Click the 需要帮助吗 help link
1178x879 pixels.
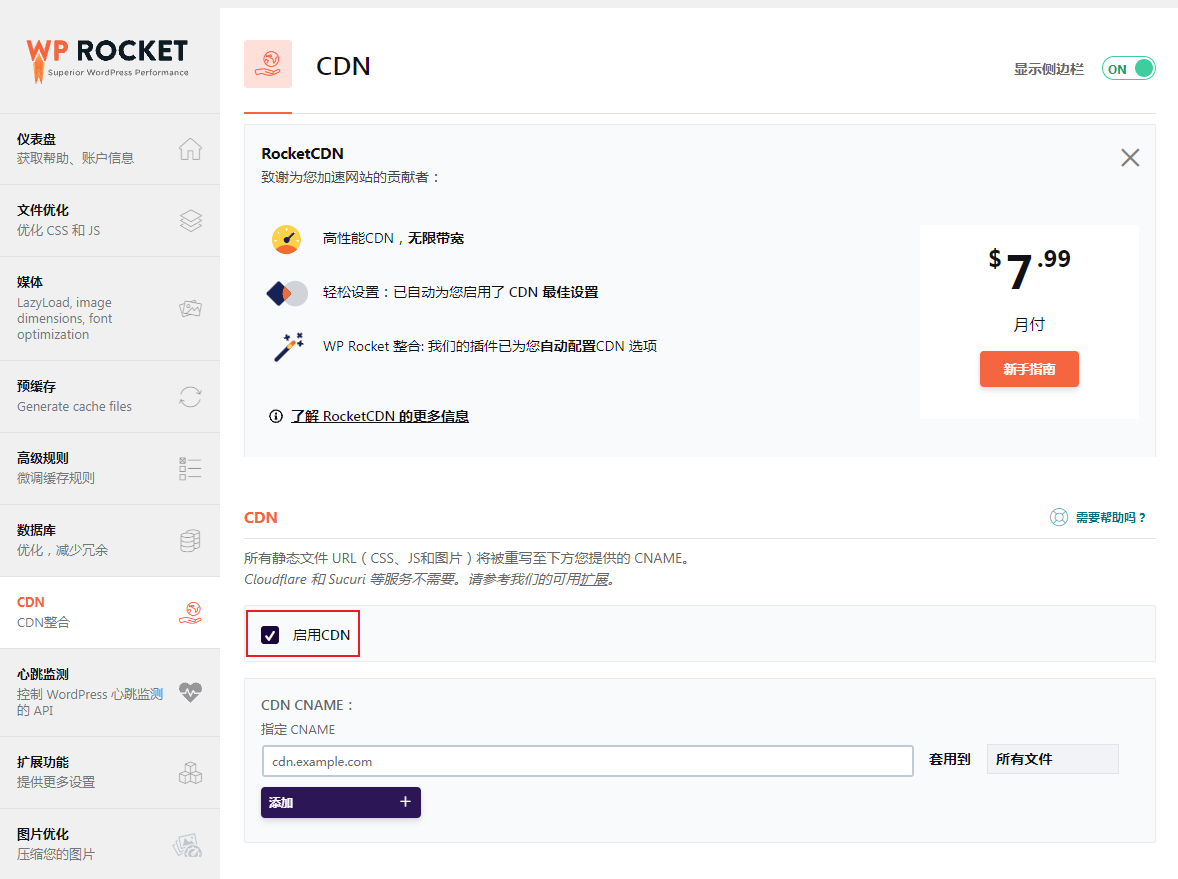(x=1109, y=517)
